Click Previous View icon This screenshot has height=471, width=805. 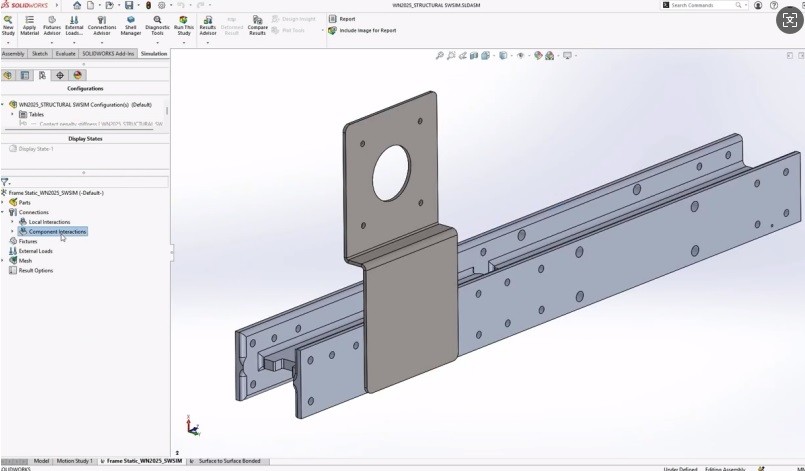click(x=463, y=55)
